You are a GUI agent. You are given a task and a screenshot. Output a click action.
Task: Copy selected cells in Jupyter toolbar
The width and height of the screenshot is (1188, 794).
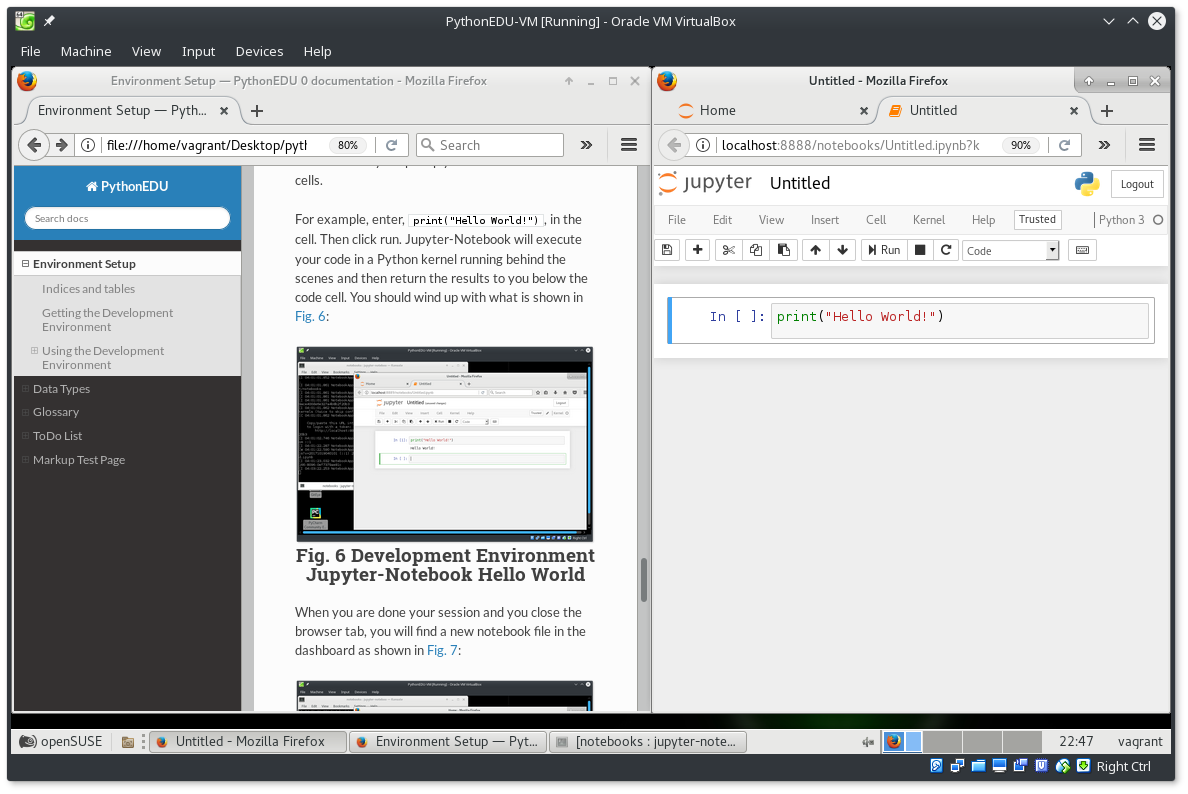[x=755, y=250]
